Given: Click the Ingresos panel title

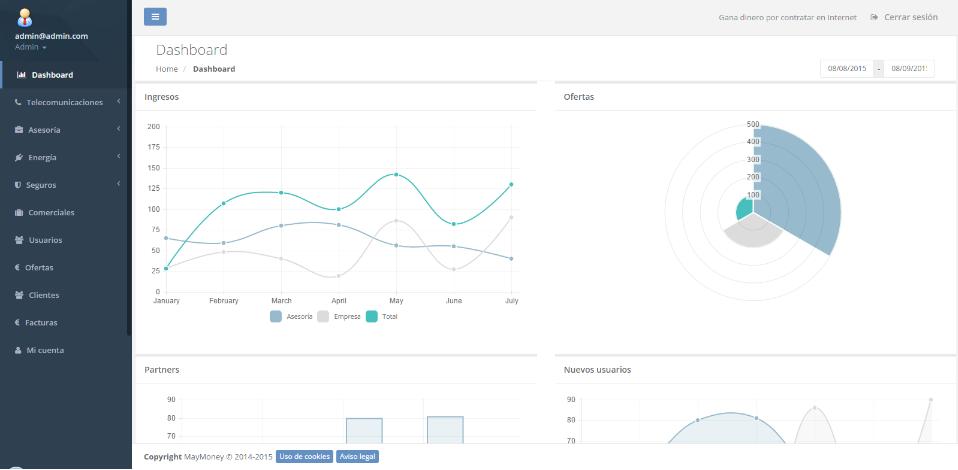Looking at the screenshot, I should point(161,97).
